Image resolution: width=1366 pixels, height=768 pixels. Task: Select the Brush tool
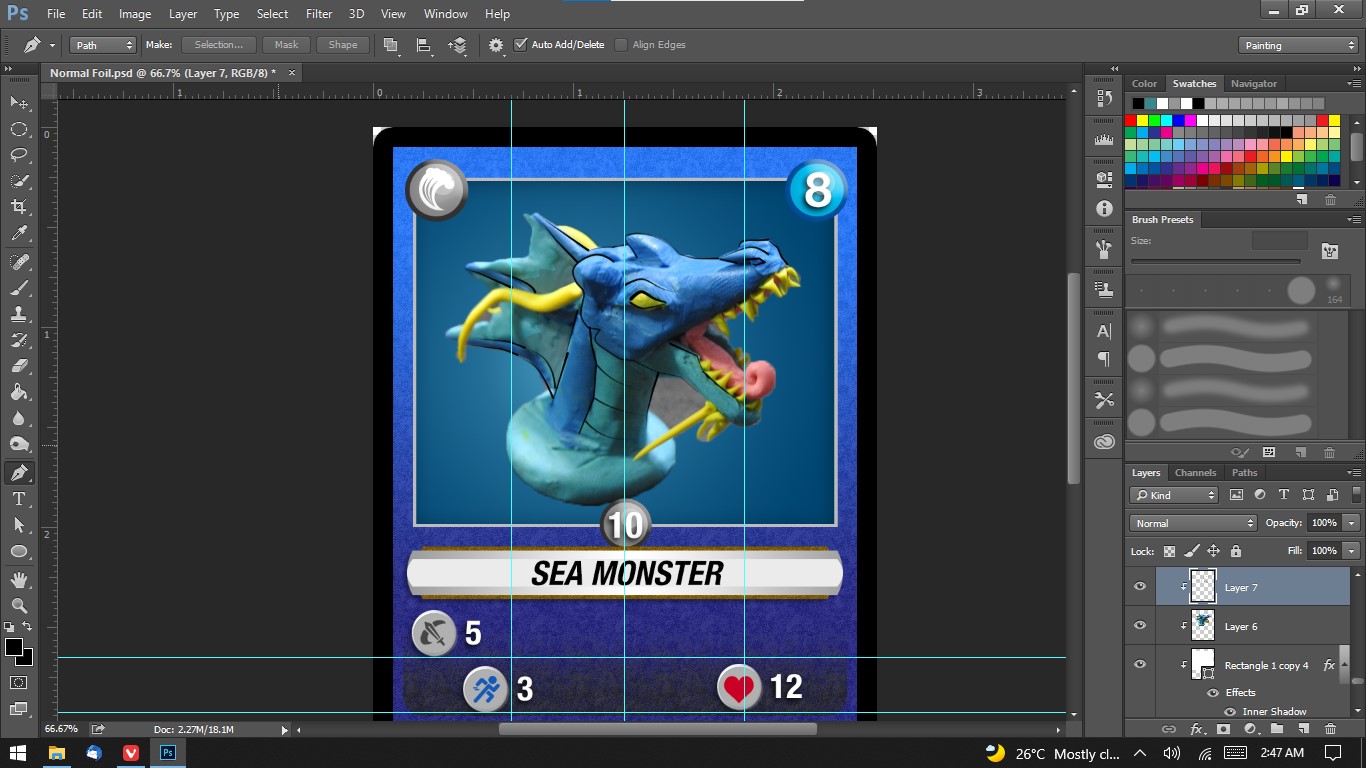click(19, 288)
